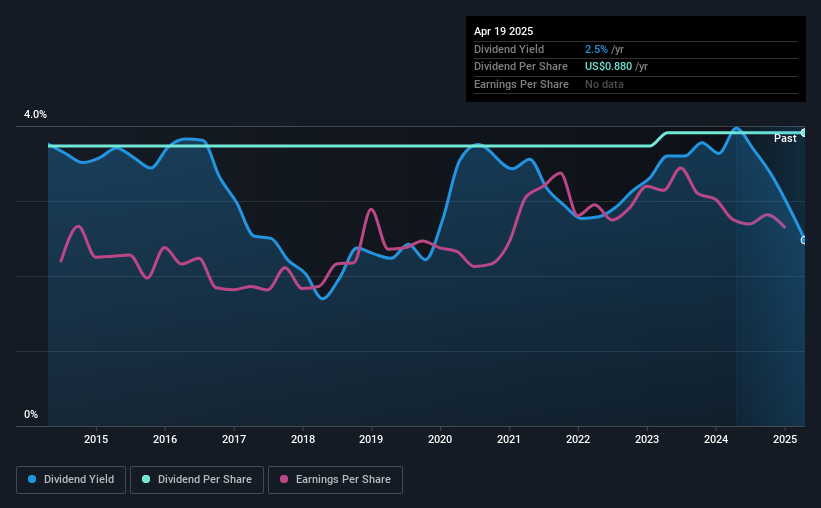This screenshot has width=821, height=508.
Task: Toggle the Dividend Per Share legend button
Action: pos(197,480)
